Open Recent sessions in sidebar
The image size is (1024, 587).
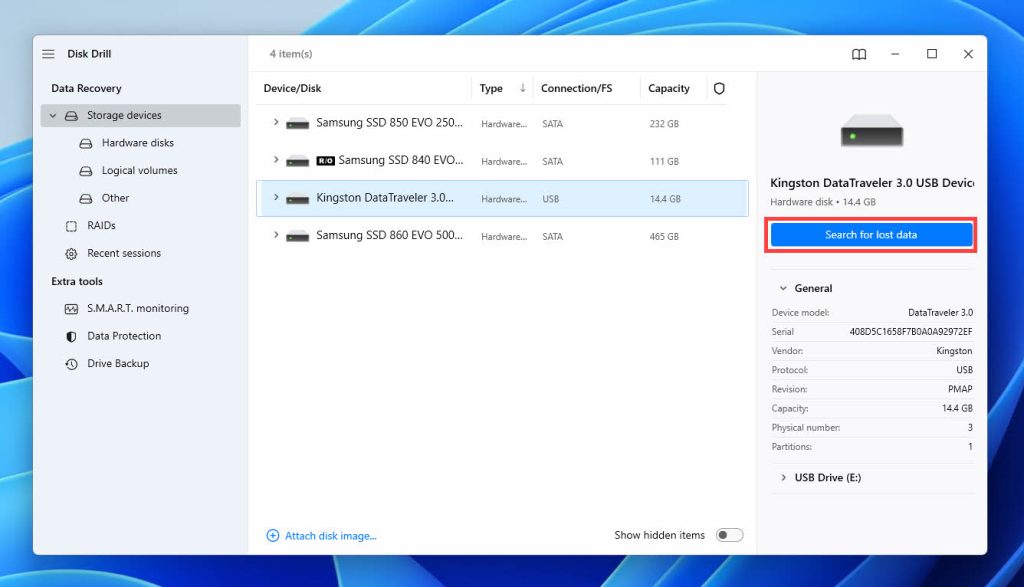point(123,253)
